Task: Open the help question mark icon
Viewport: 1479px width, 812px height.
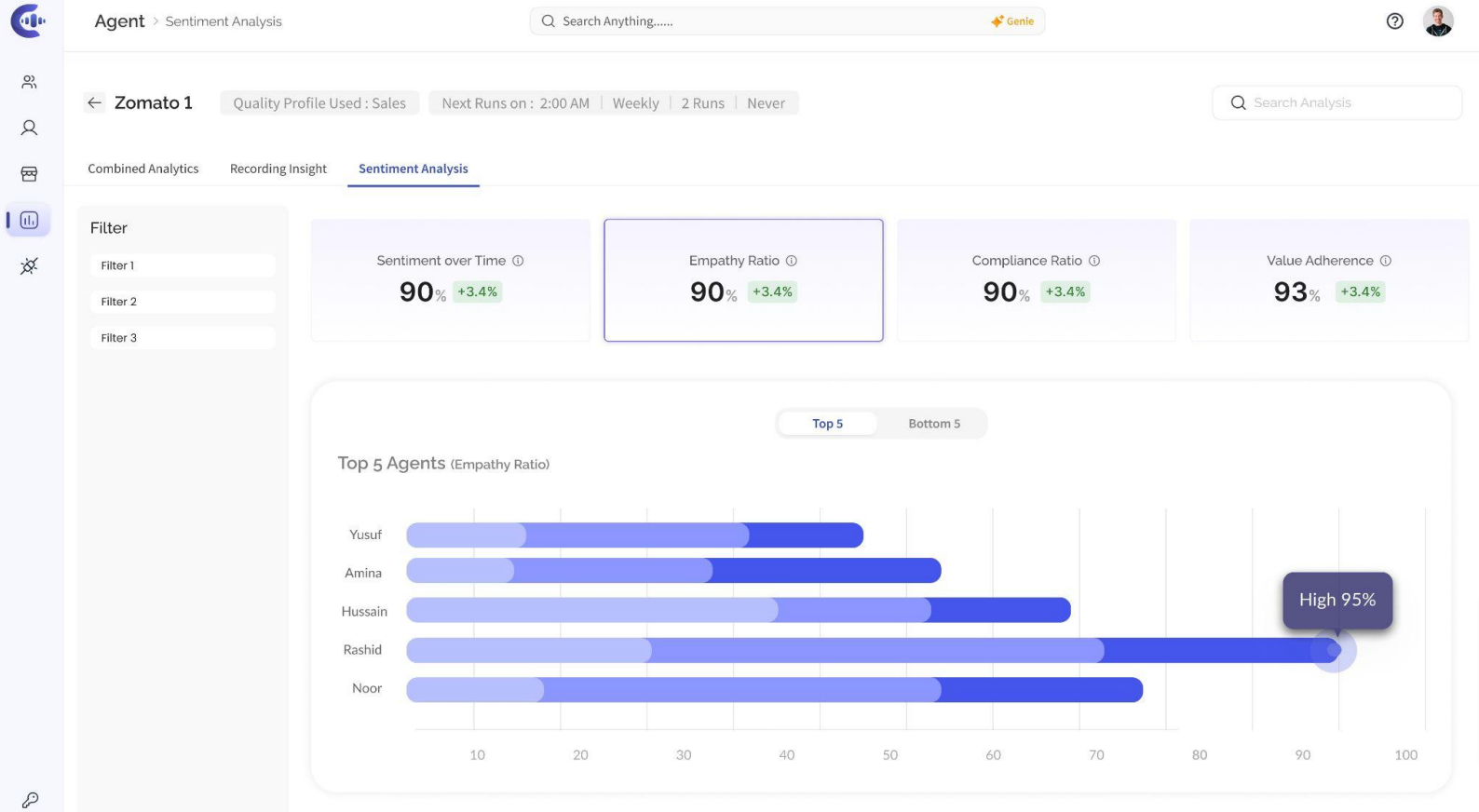Action: point(1394,21)
